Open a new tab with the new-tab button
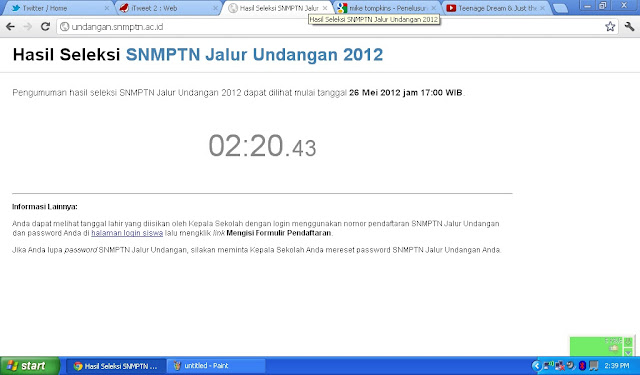 [x=560, y=9]
